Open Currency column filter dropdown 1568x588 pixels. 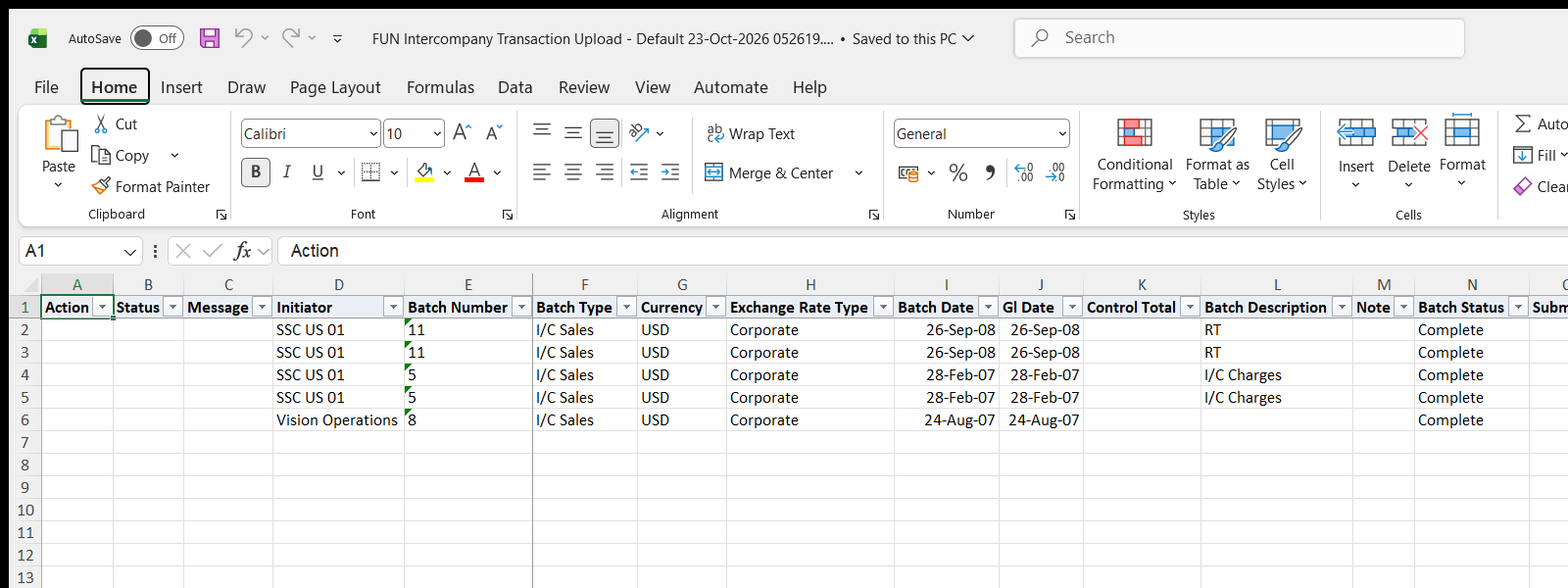tap(715, 307)
